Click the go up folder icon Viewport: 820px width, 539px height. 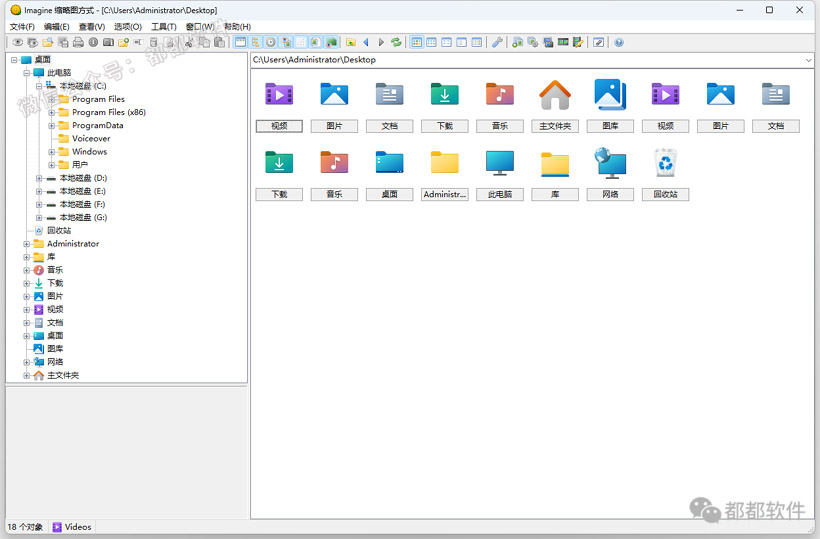[351, 42]
